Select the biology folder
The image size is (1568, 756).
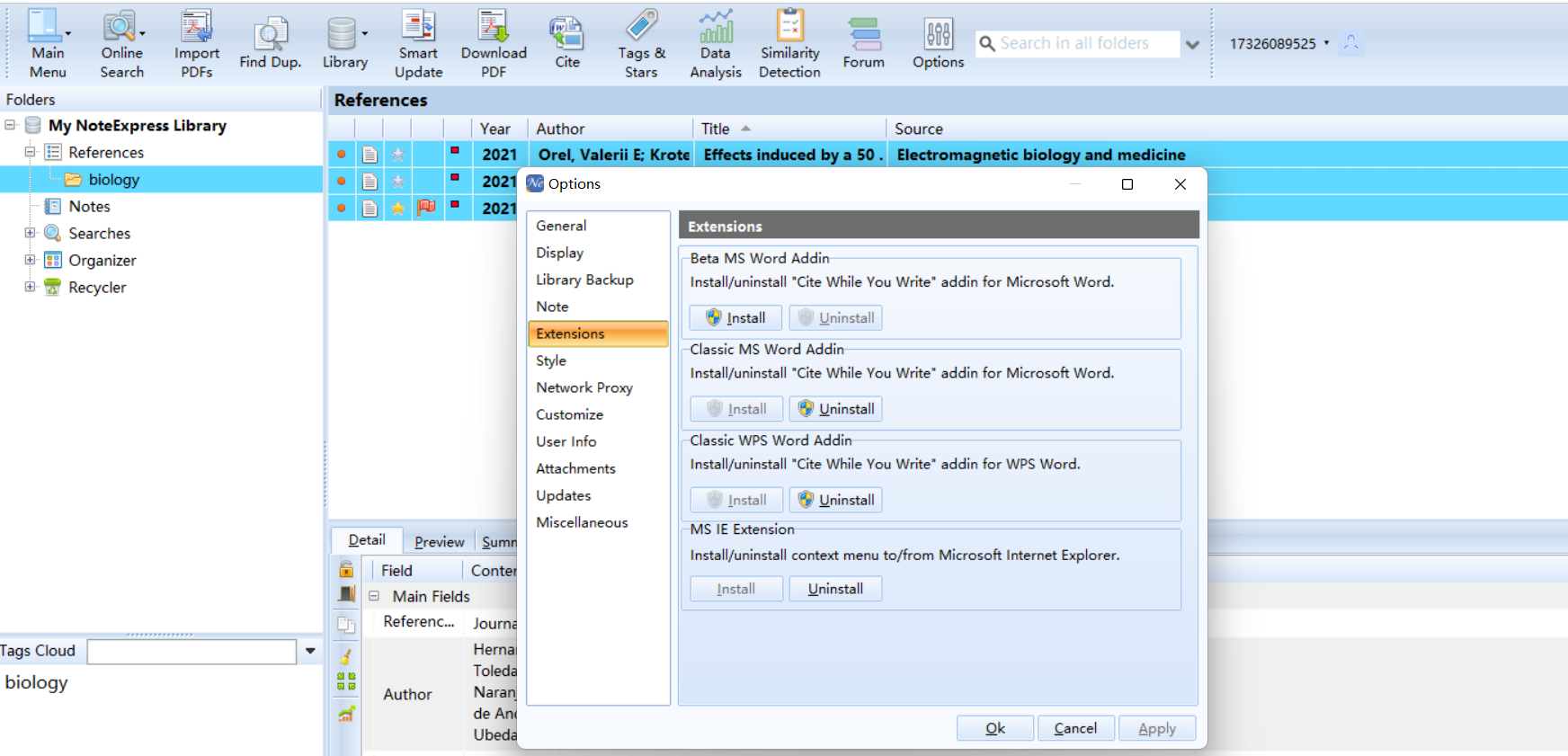(114, 180)
